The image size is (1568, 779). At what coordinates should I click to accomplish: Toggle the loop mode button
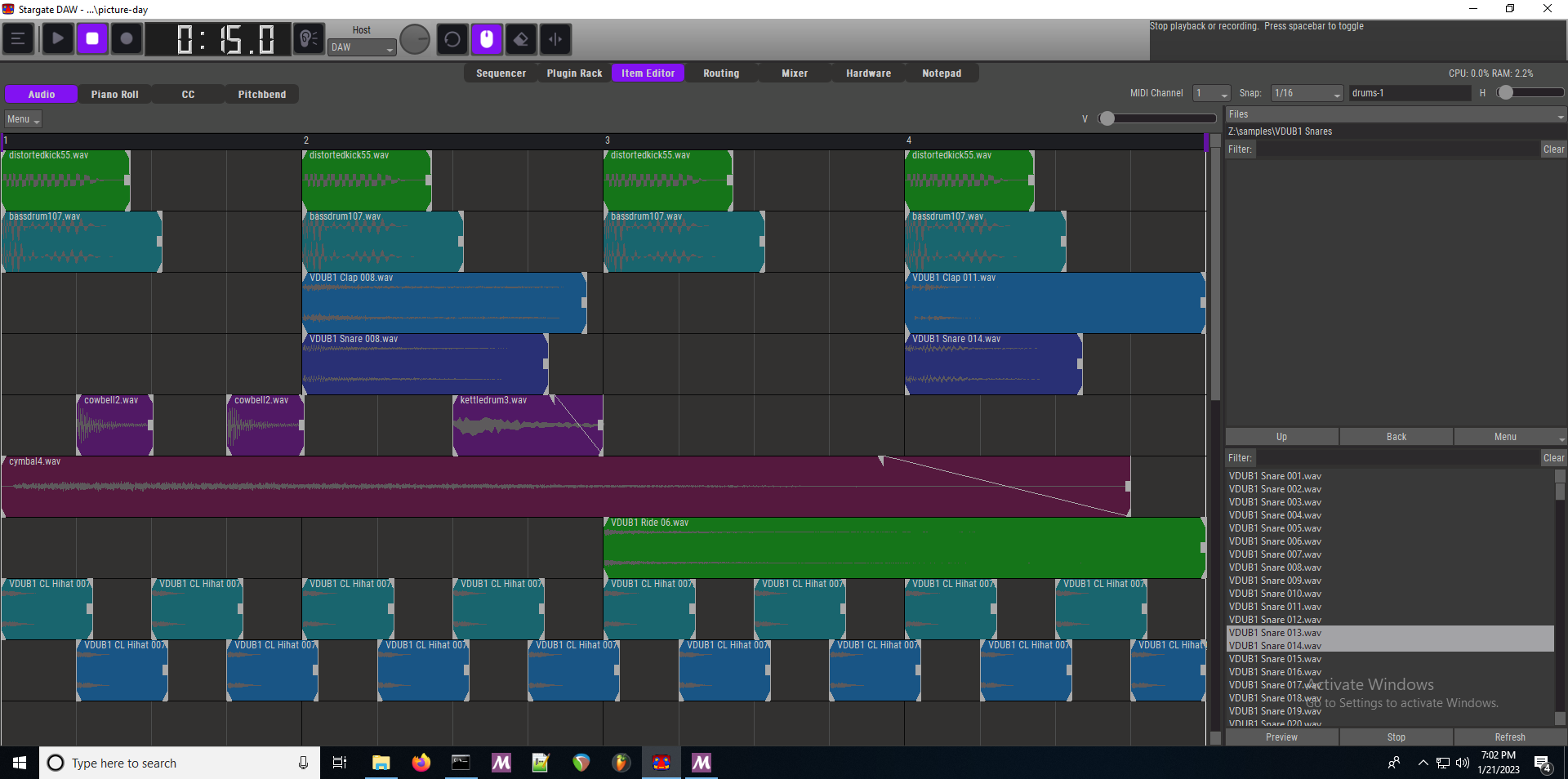coord(452,39)
